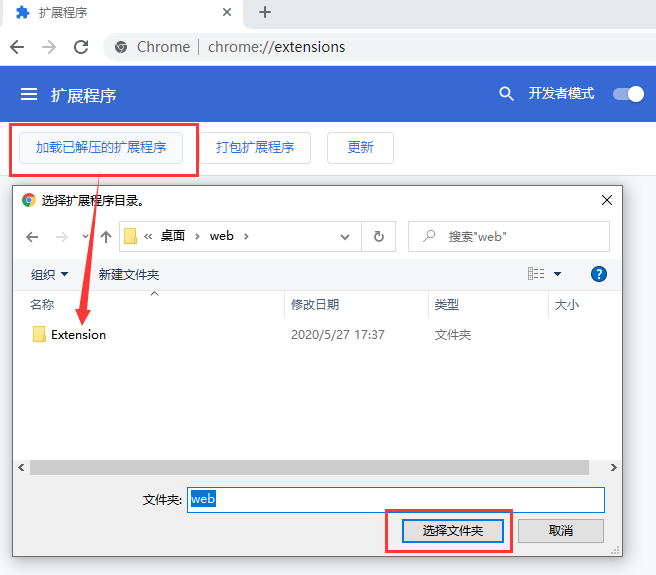
Task: Click the 更新 button
Action: pos(360,148)
